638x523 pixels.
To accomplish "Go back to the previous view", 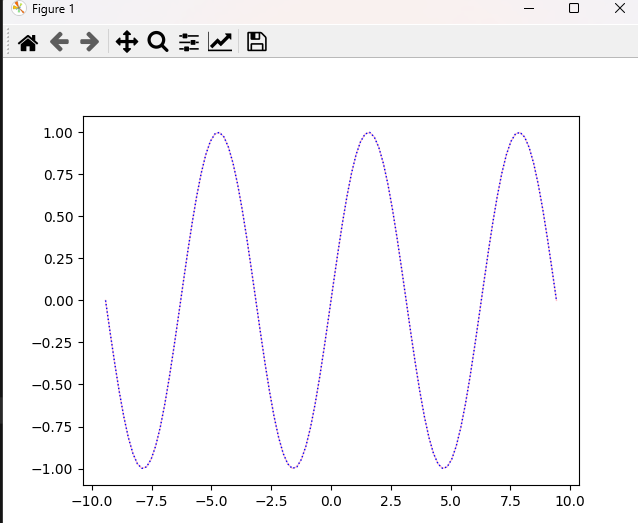I will 59,42.
